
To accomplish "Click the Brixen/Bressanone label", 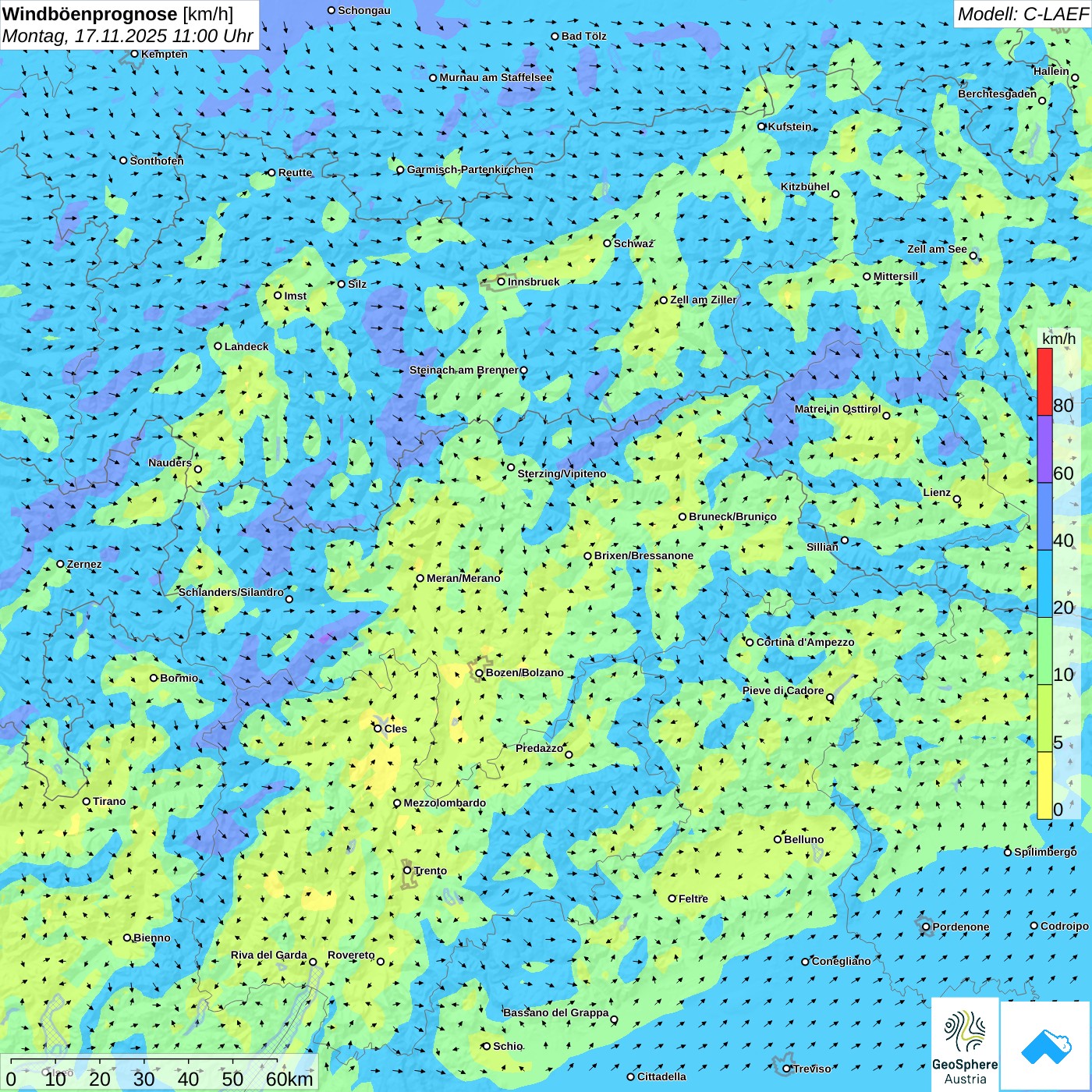I will 643,555.
